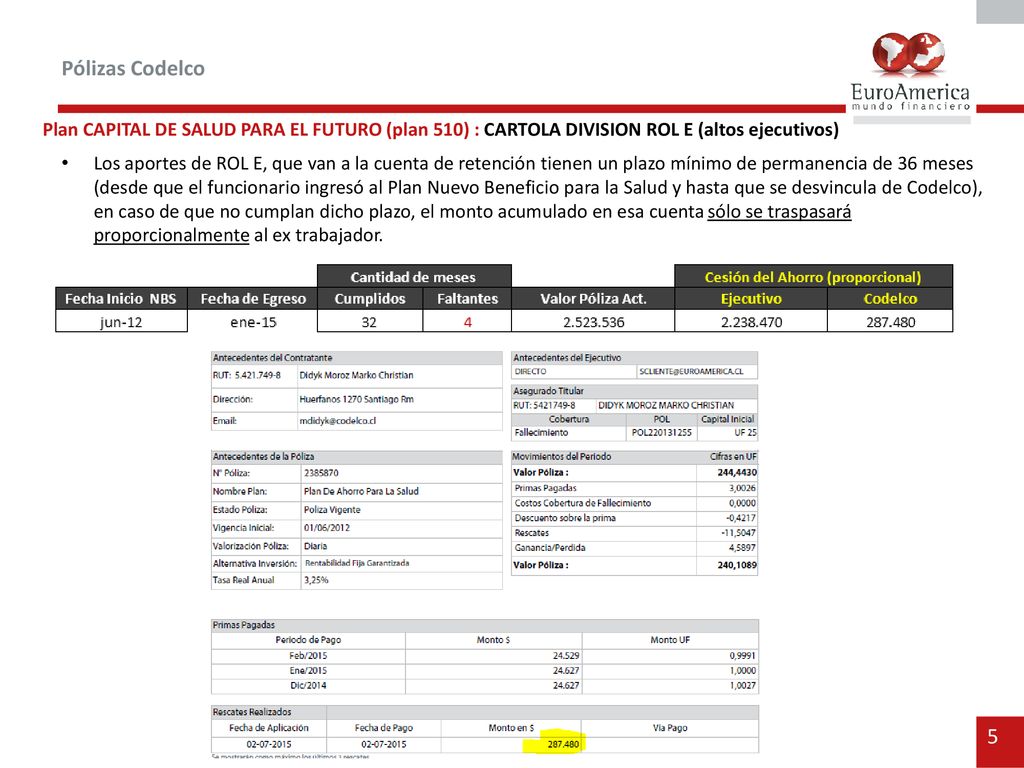
Task: Click the address 'Huerfanos 1270 Santiago Rm'
Action: 356,399
